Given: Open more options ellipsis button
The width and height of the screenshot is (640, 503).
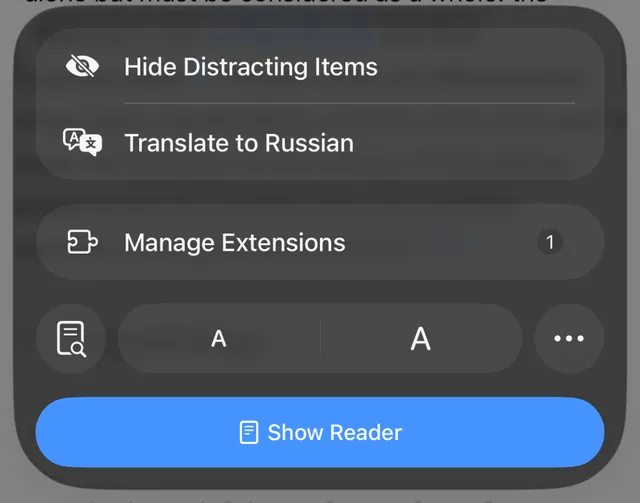Looking at the screenshot, I should (569, 338).
